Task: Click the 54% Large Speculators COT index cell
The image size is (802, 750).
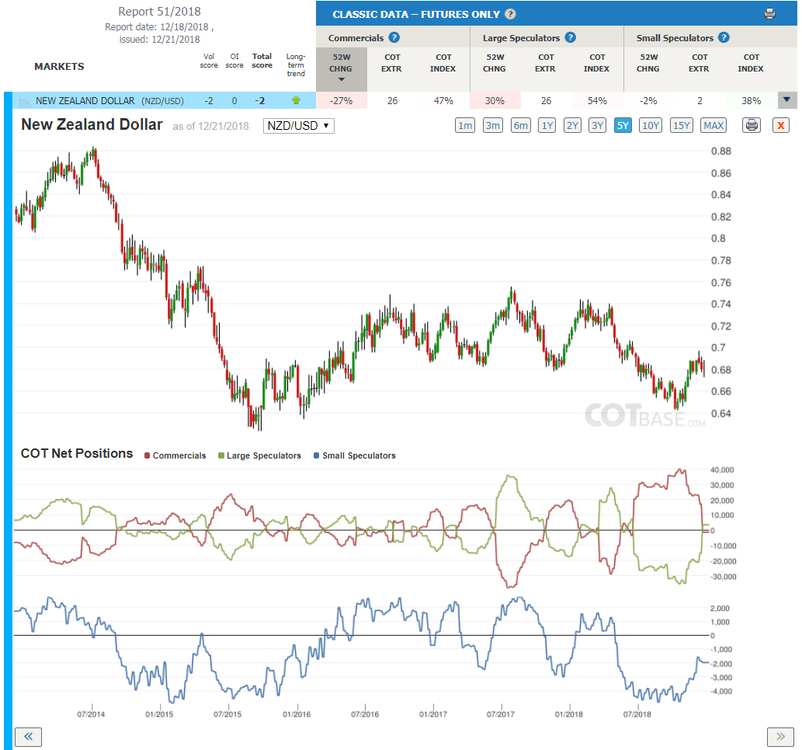Action: coord(597,100)
